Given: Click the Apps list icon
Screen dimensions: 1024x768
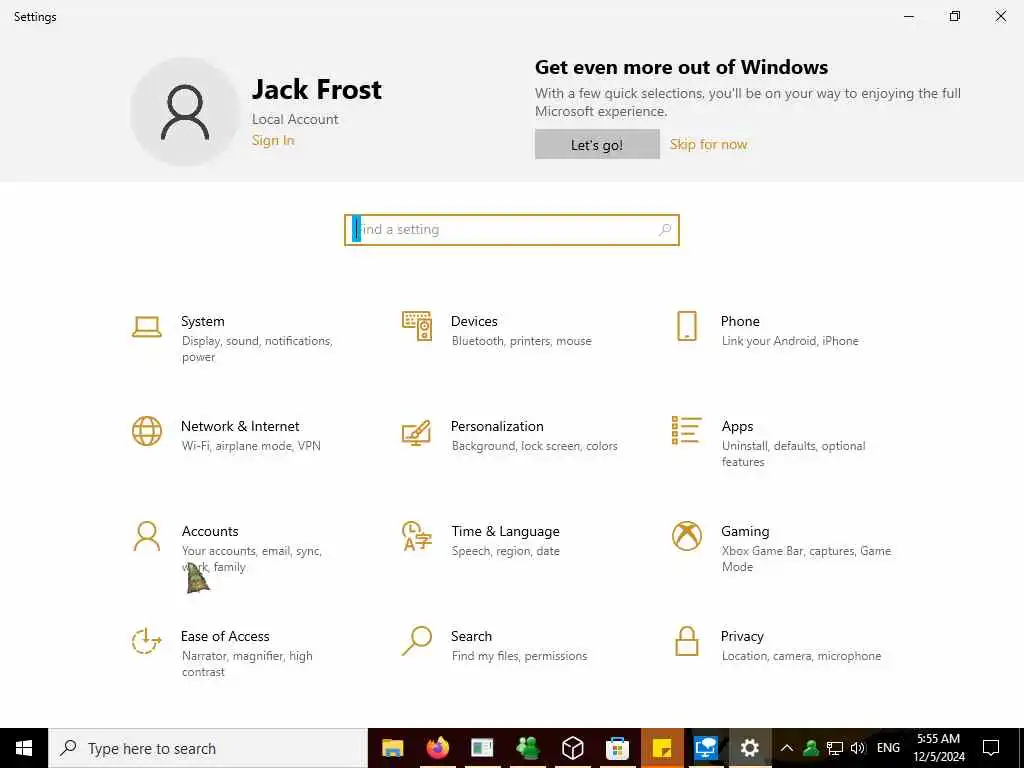Looking at the screenshot, I should tap(687, 430).
